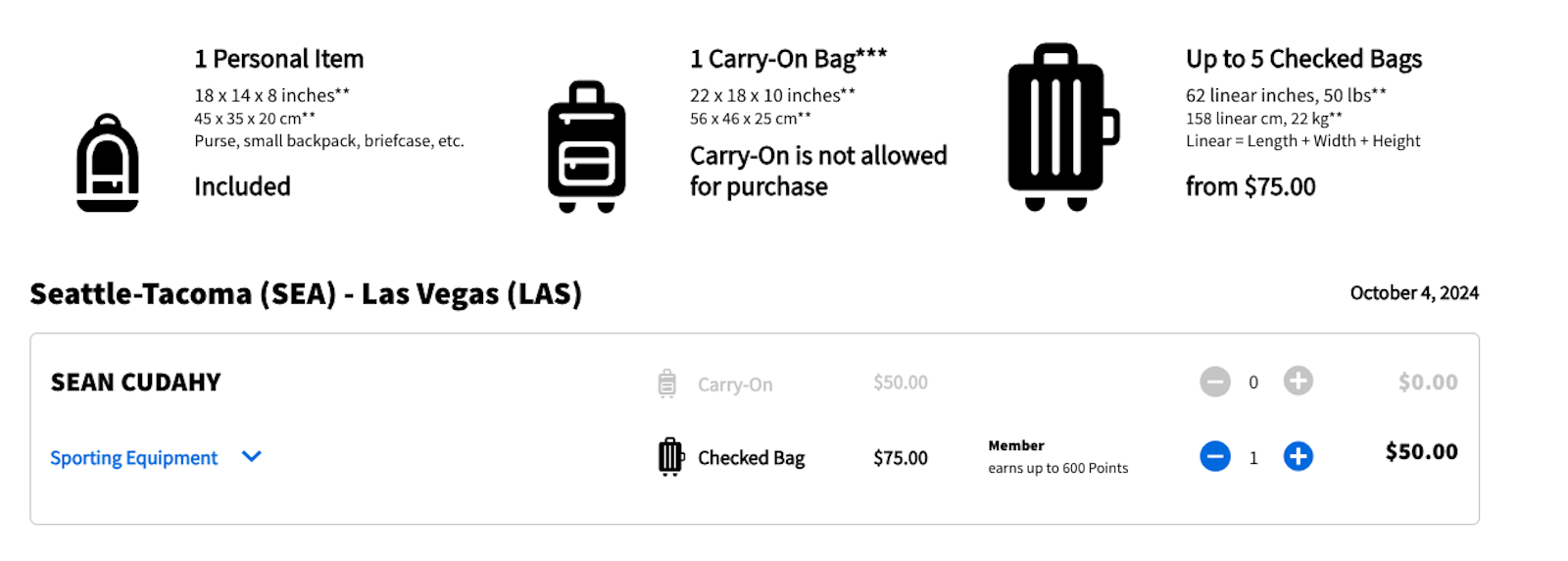
Task: Click the large carry-on suitcase icon
Action: pos(586,146)
